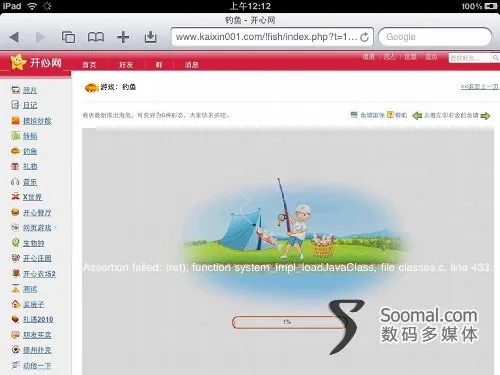The image size is (500, 375).
Task: Click the house icon for 买房子
Action: point(16,304)
